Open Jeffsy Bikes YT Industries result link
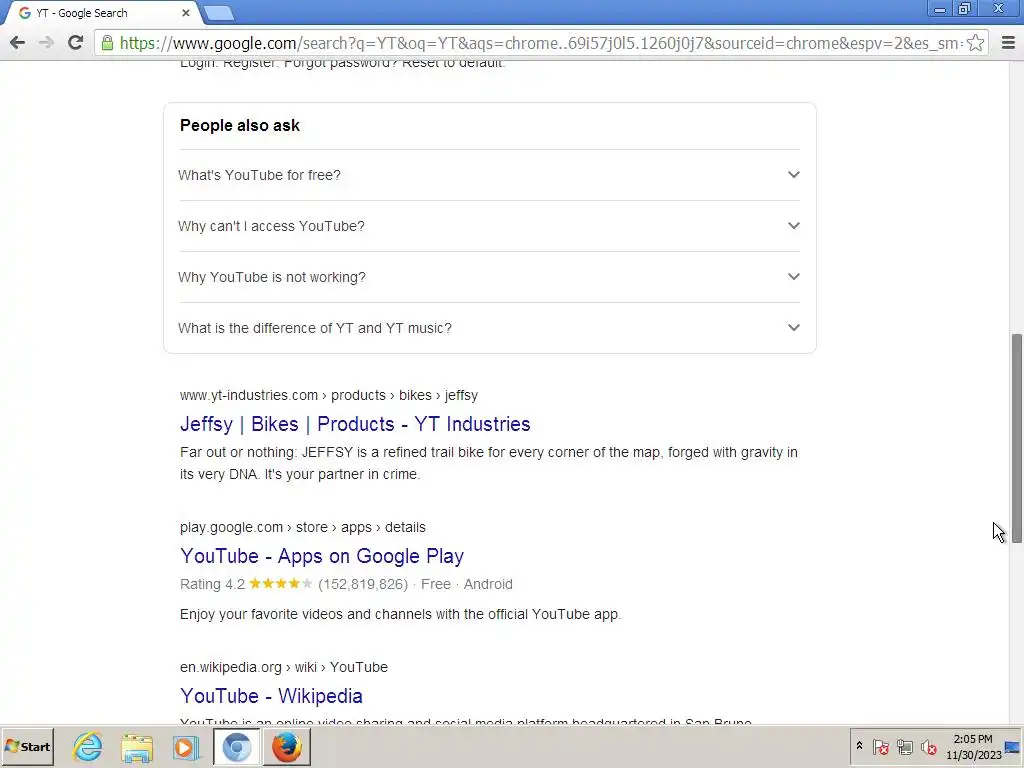1024x768 pixels. click(x=355, y=424)
